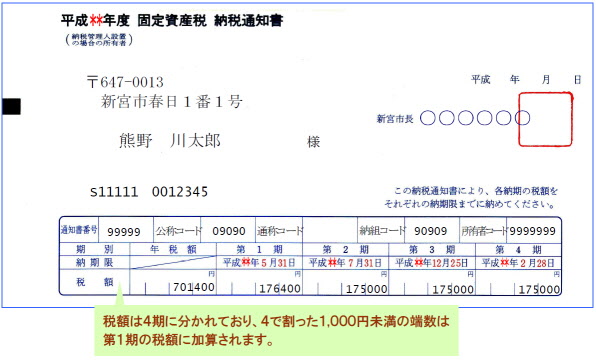Select the code 's11111 0012345'
Viewport: 596px width, 360px height.
pyautogui.click(x=149, y=192)
